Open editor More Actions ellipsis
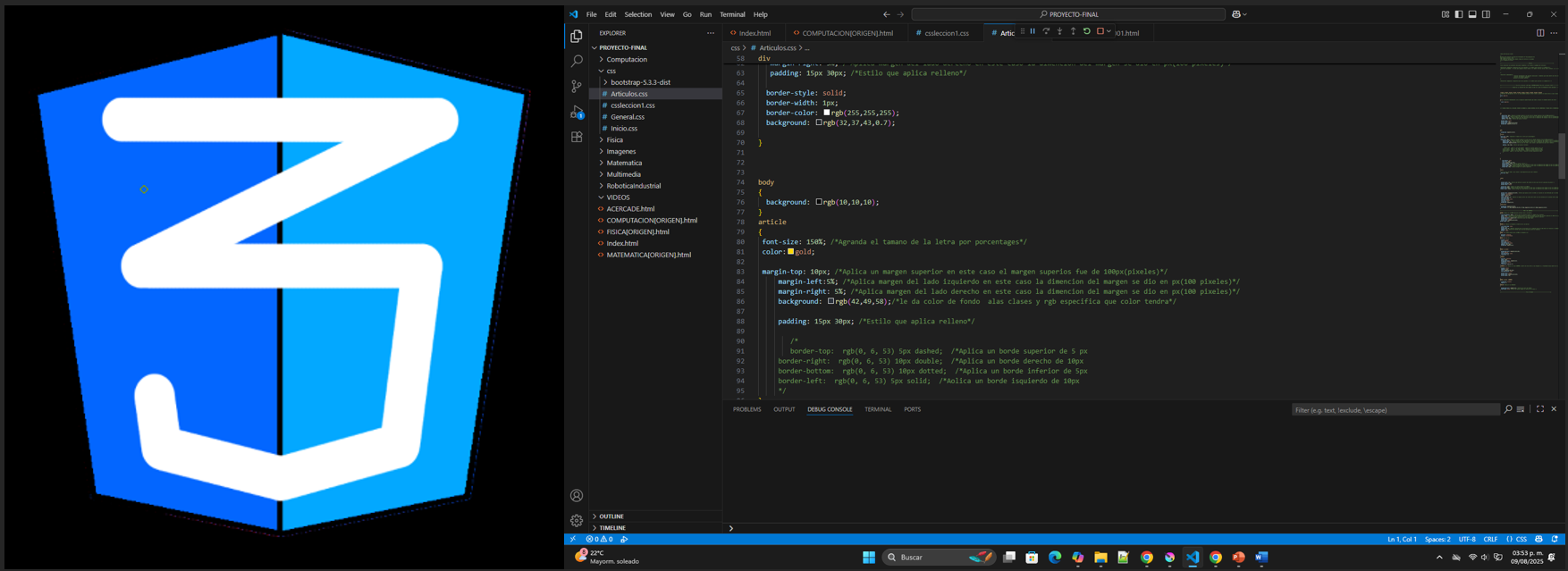 point(1554,33)
